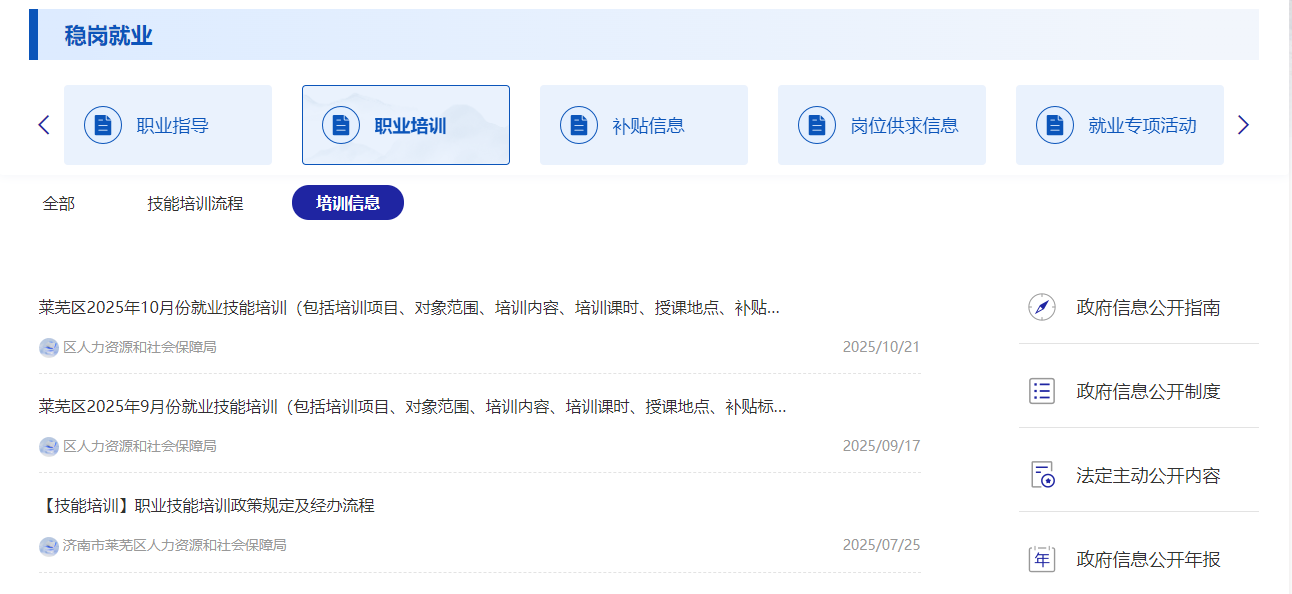Click the compass icon for 政府信息公开指南

tap(1042, 307)
